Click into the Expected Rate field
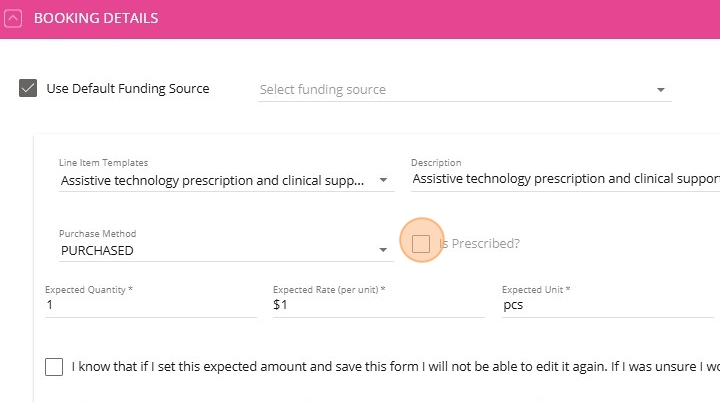The image size is (720, 402). click(378, 306)
